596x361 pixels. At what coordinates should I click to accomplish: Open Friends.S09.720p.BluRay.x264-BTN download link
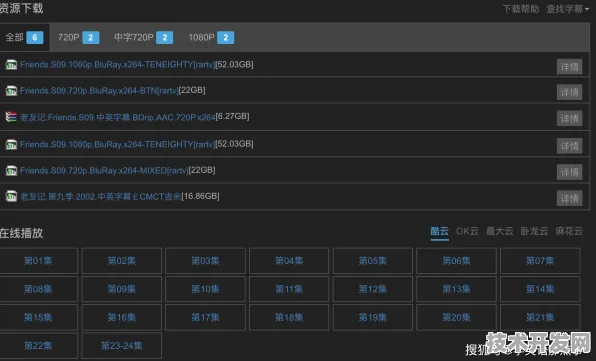click(x=99, y=91)
